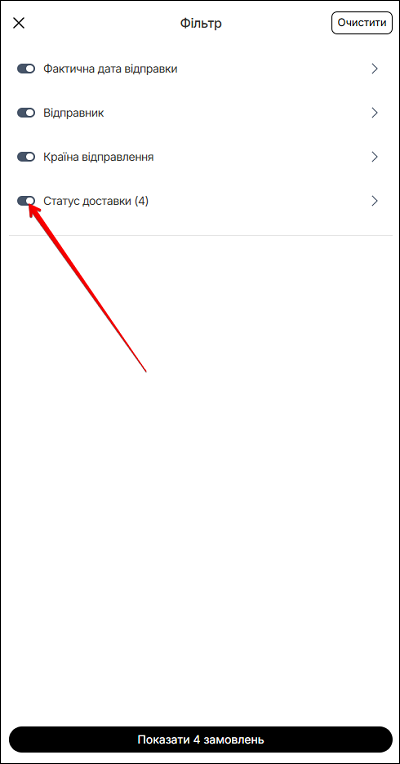
Task: Close the filter screen with the X icon
Action: [x=19, y=23]
